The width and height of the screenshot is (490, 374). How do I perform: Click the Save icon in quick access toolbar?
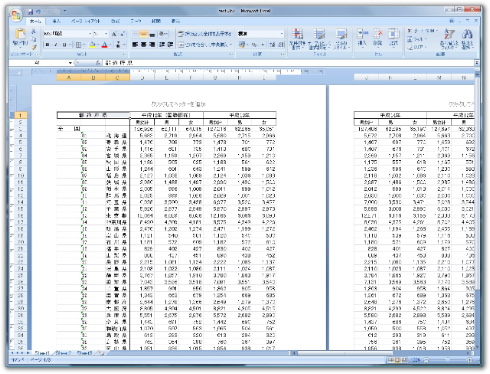coord(31,11)
